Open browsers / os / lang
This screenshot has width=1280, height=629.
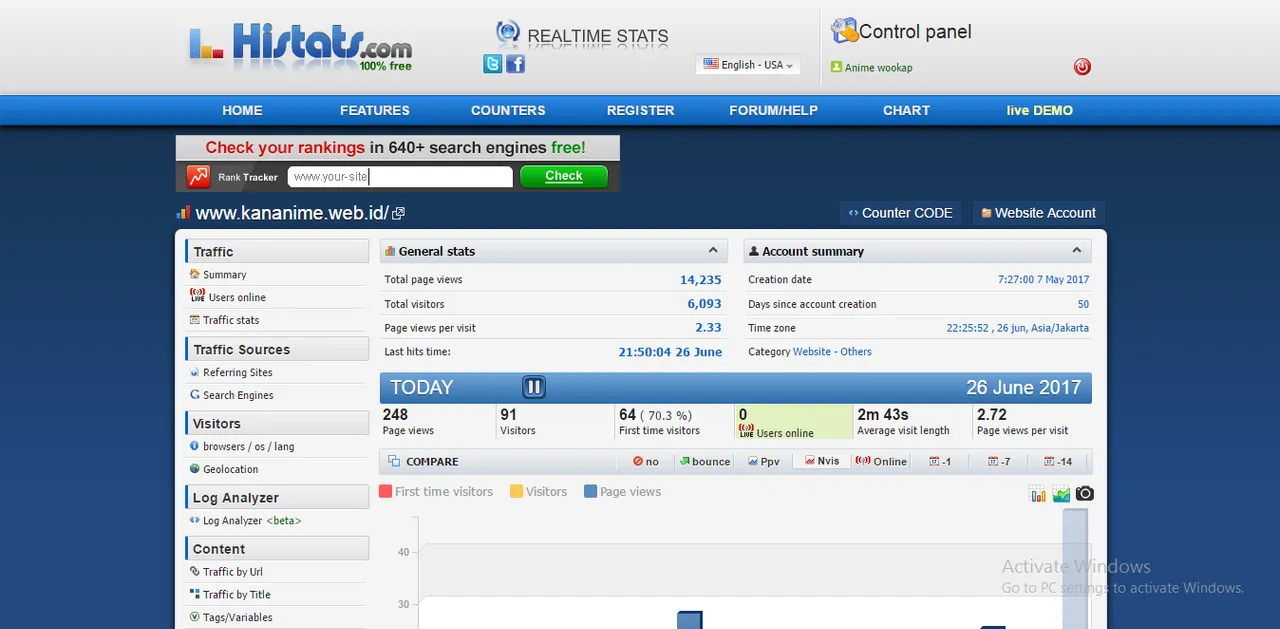(249, 446)
